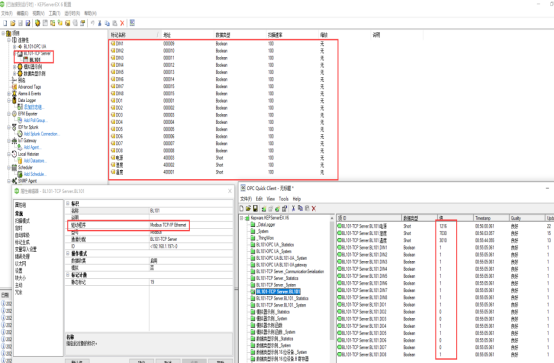554x363 pixels.
Task: Click the Cut scissors icon in KEPServerEX toolbar
Action: (100, 23)
